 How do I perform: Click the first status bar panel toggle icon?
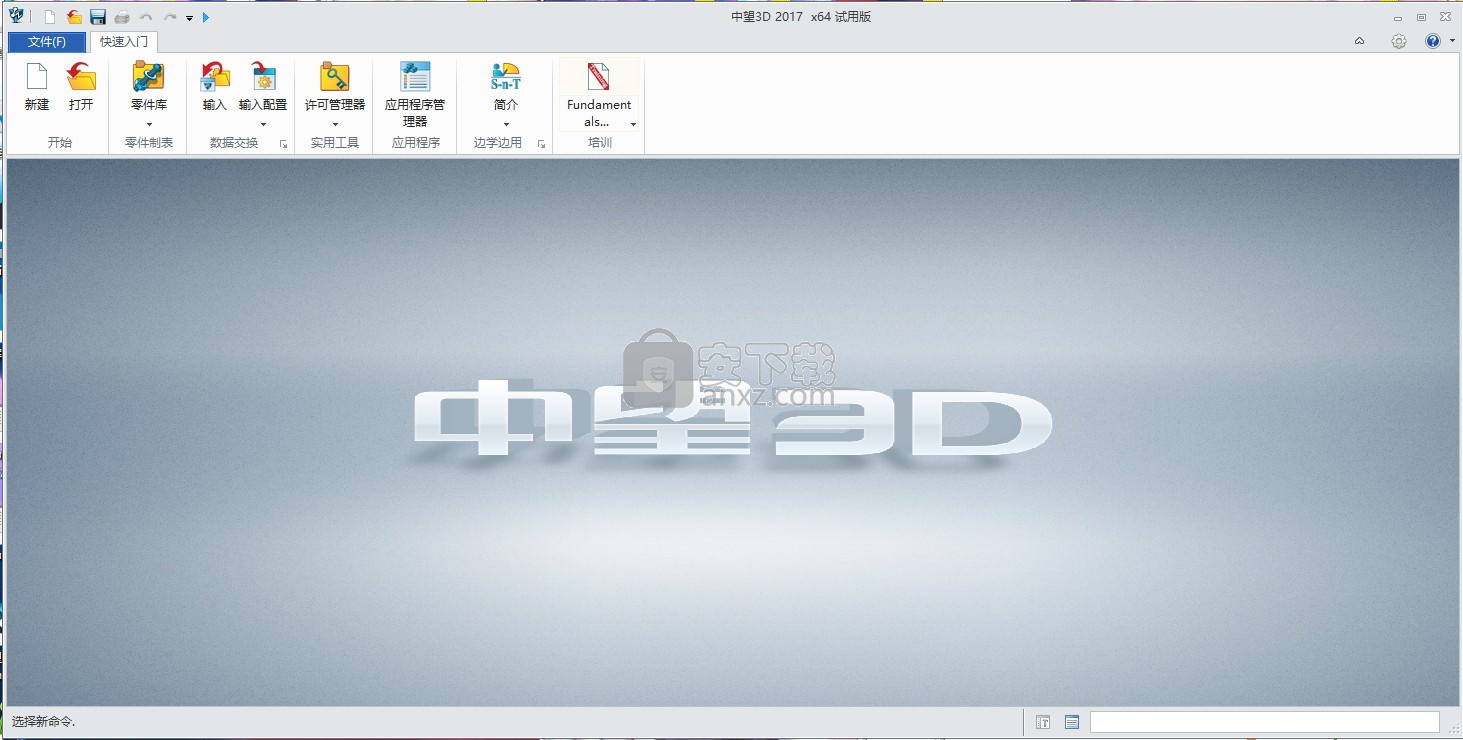1043,722
